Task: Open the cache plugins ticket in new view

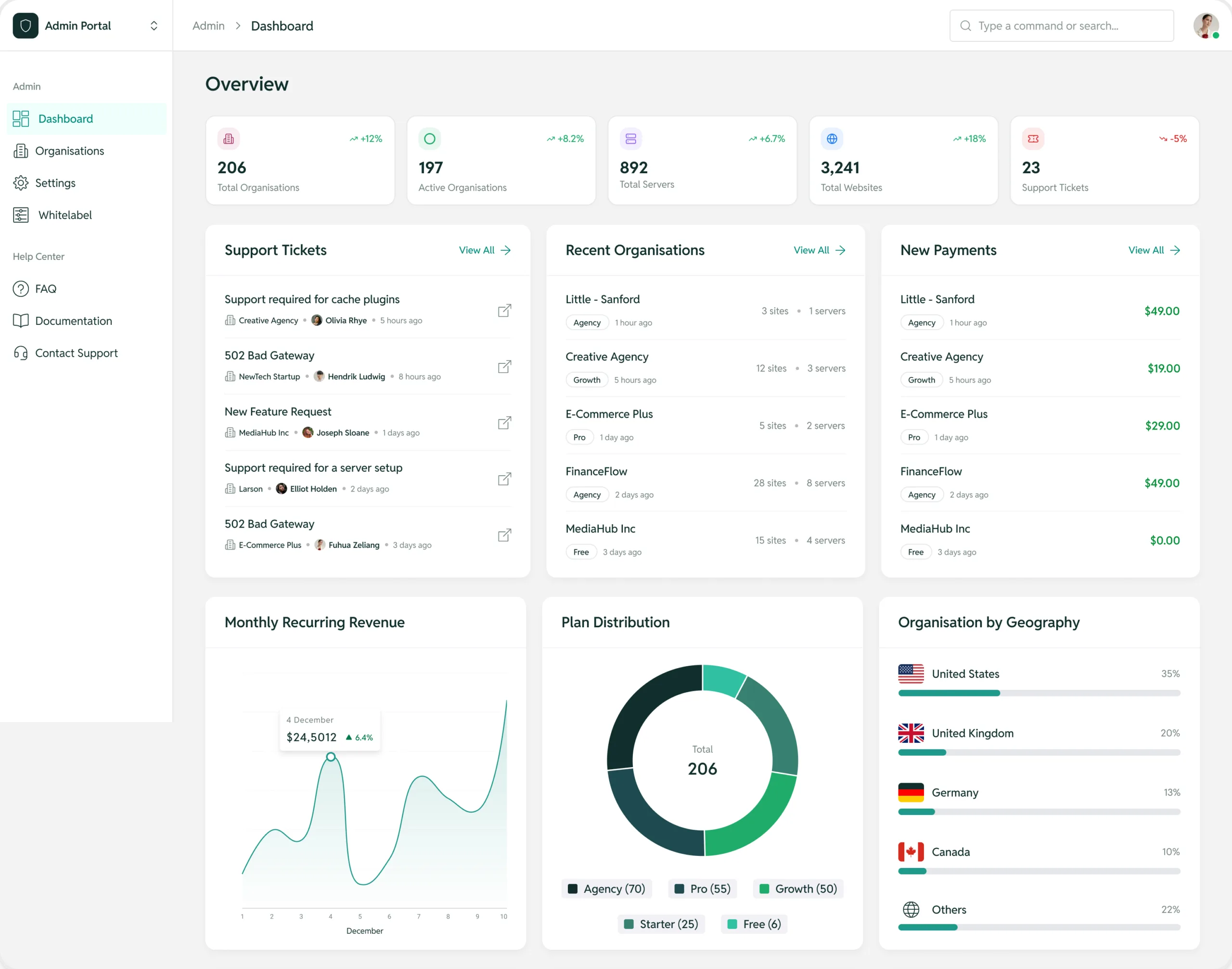Action: 504,310
